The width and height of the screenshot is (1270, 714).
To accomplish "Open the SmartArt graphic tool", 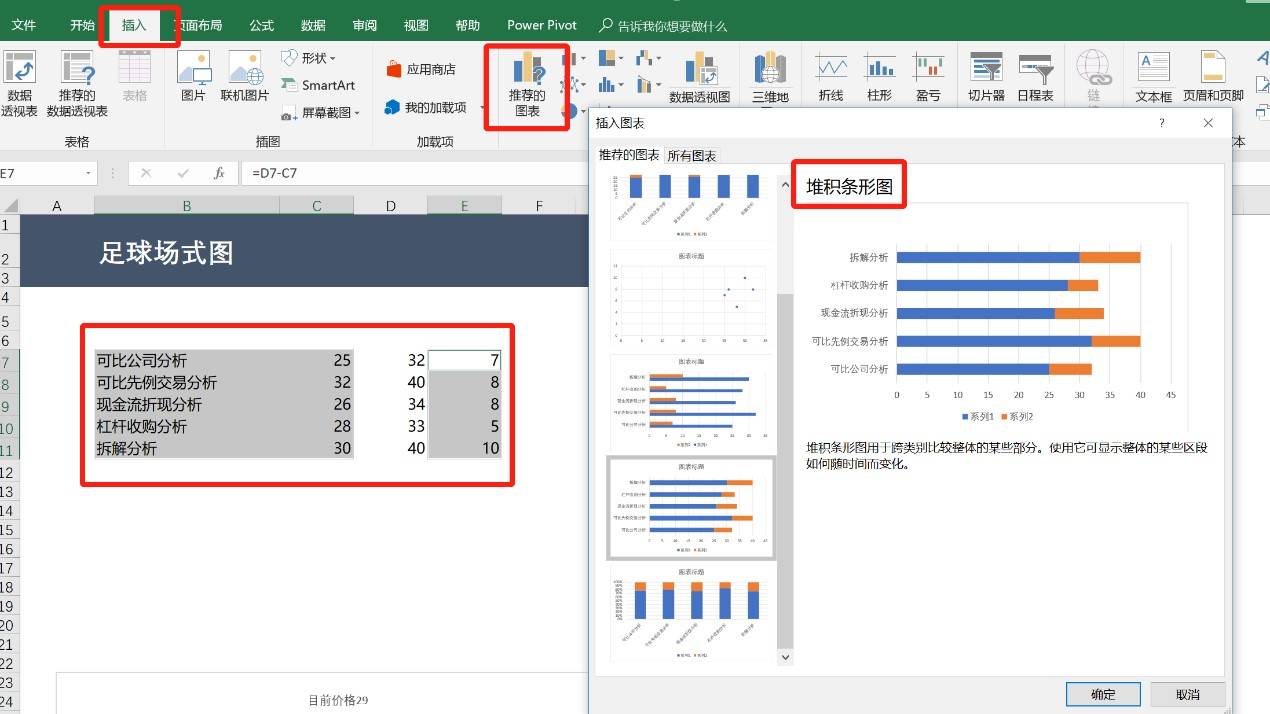I will click(319, 86).
